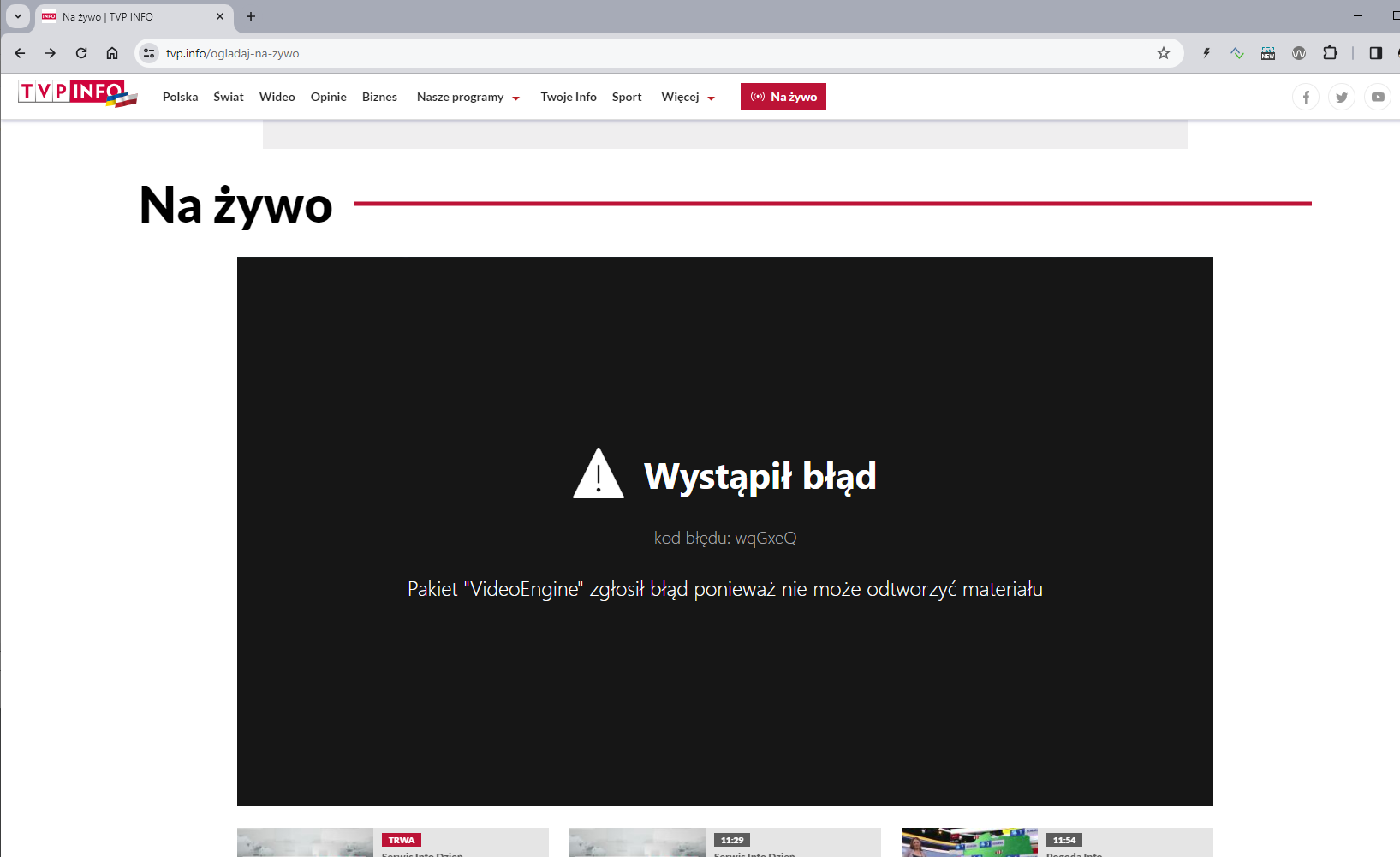Open the program thumbnail beside the TRWA badge
1400x857 pixels.
coord(305,842)
